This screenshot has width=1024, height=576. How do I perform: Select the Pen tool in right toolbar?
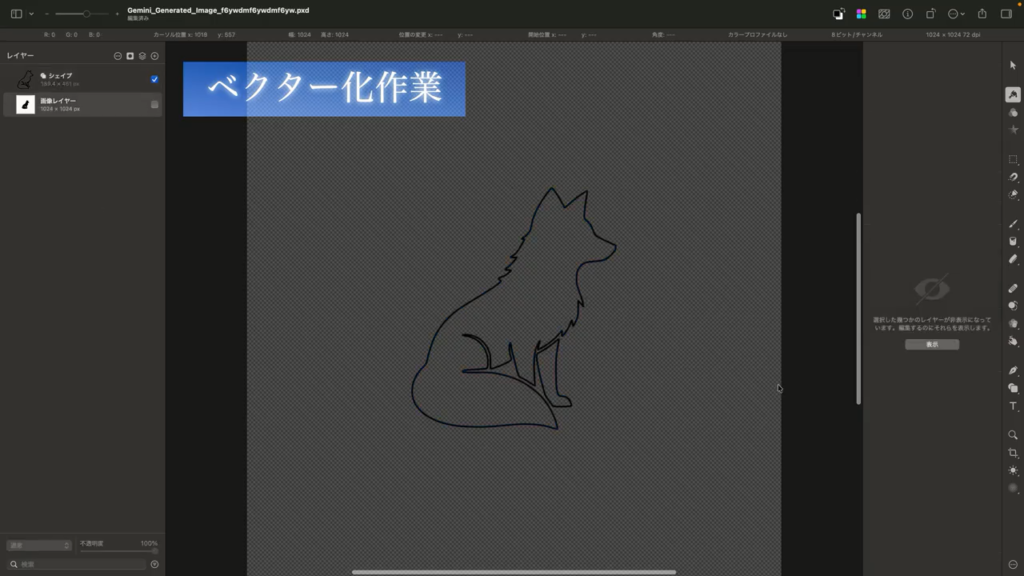click(1013, 370)
